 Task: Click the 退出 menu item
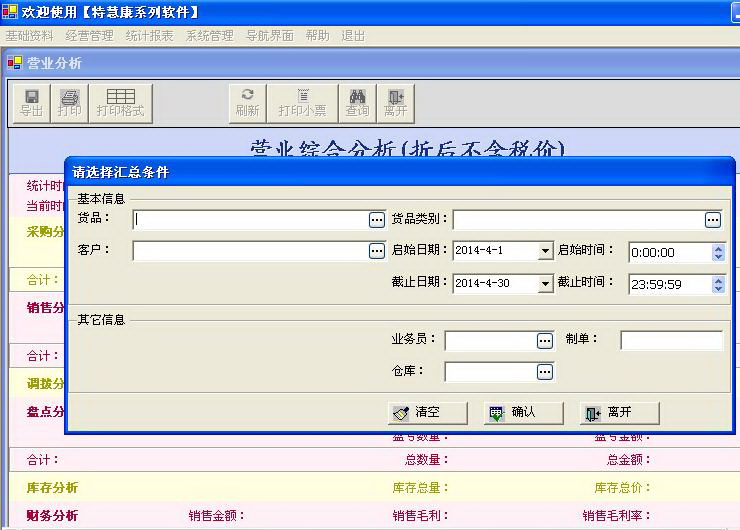click(x=353, y=36)
